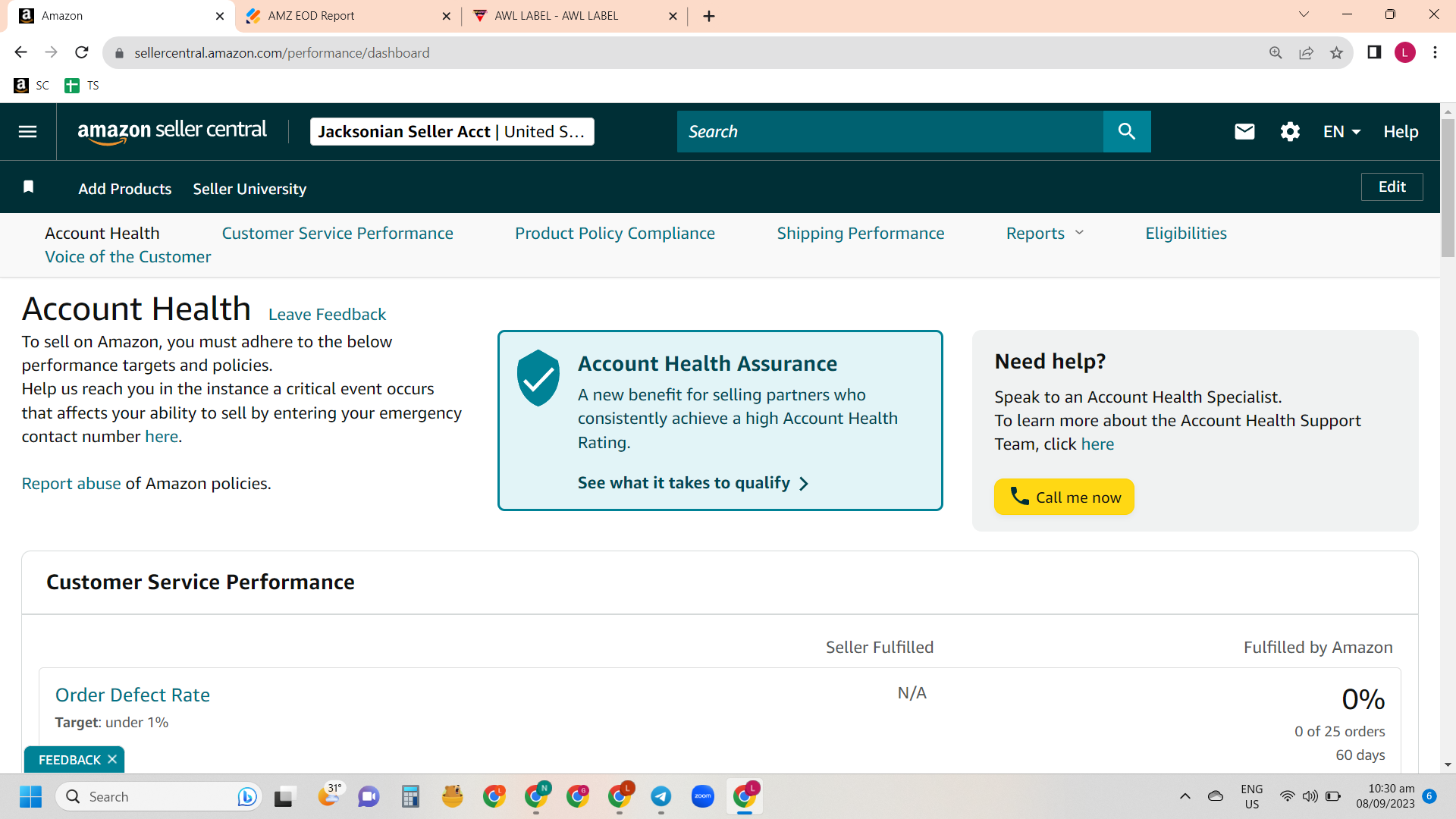This screenshot has width=1456, height=819.
Task: Select the Account Health tab
Action: click(x=102, y=234)
